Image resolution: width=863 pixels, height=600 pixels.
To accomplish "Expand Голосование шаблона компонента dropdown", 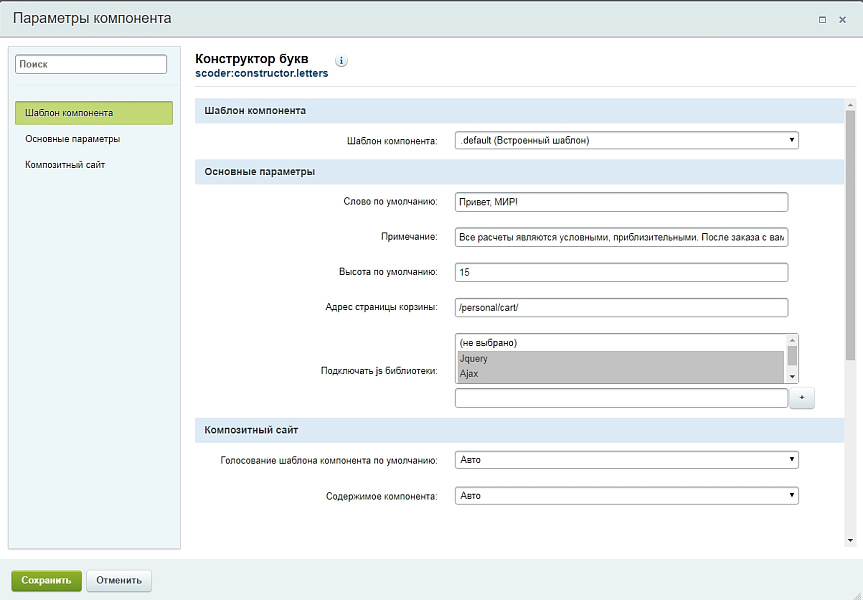I will (626, 460).
